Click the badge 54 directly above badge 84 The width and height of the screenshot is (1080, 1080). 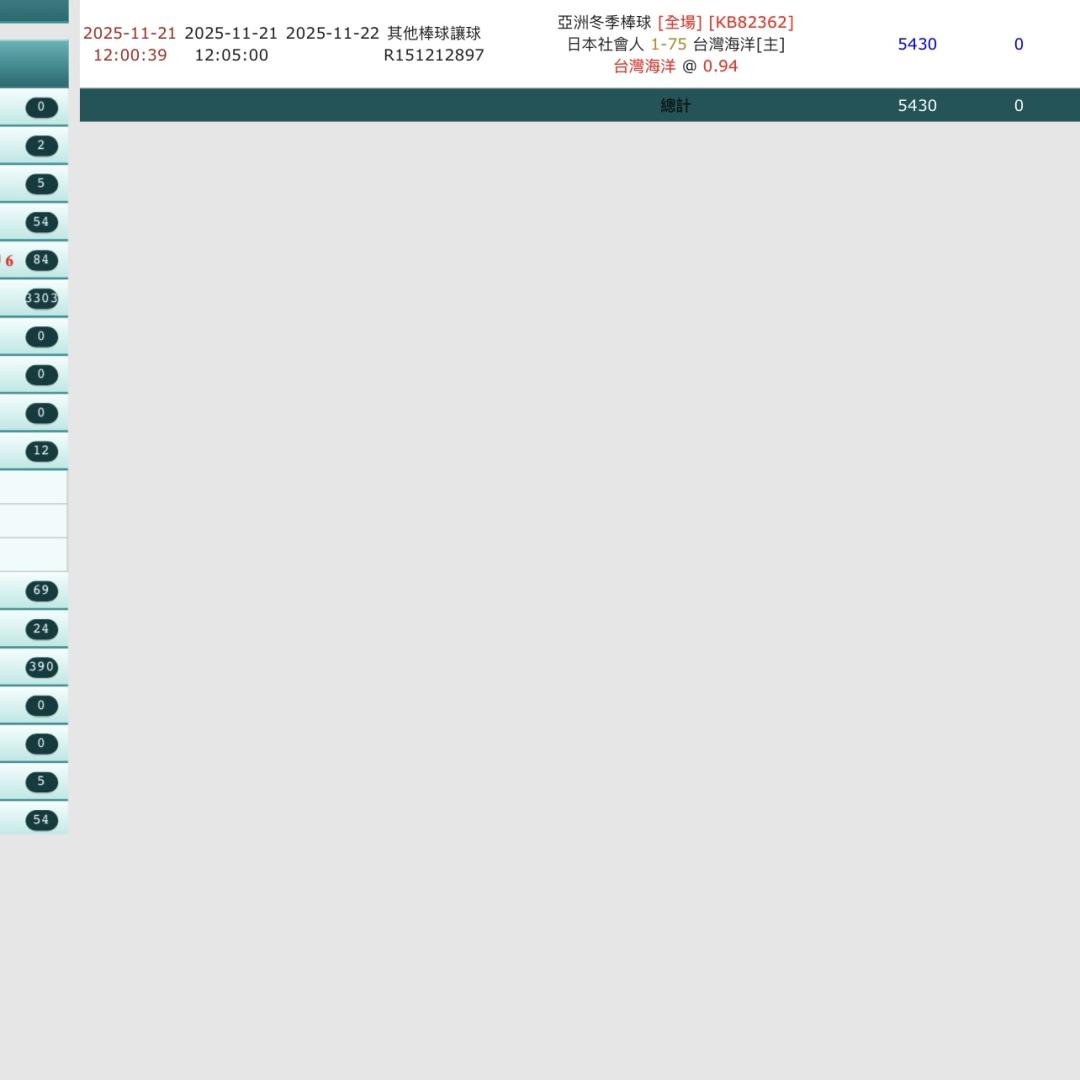41,222
